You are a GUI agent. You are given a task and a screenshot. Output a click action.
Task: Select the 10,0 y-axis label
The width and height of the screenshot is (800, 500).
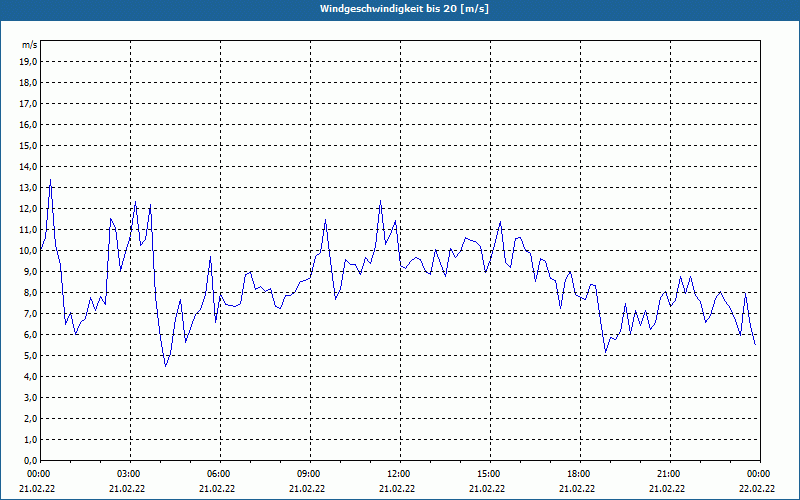point(29,251)
